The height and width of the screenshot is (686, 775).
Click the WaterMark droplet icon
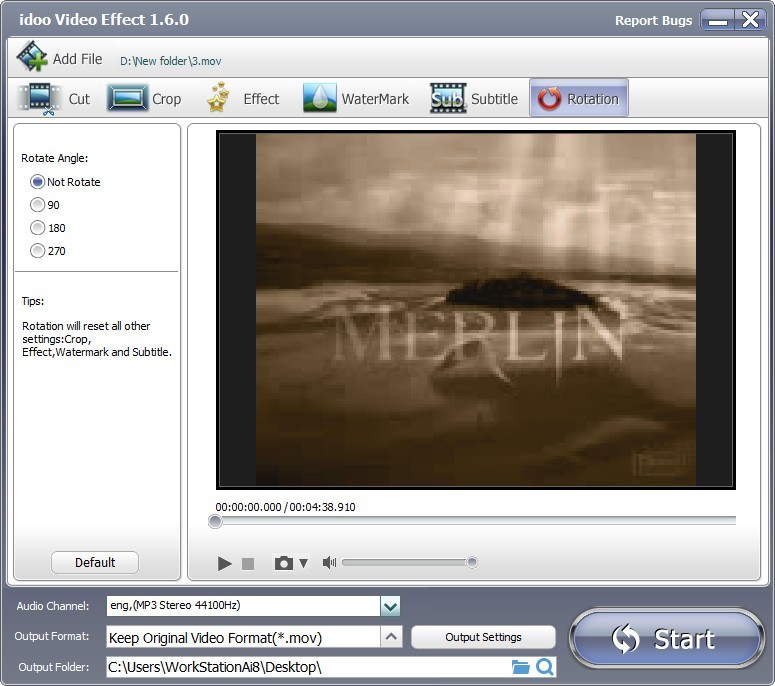click(319, 98)
